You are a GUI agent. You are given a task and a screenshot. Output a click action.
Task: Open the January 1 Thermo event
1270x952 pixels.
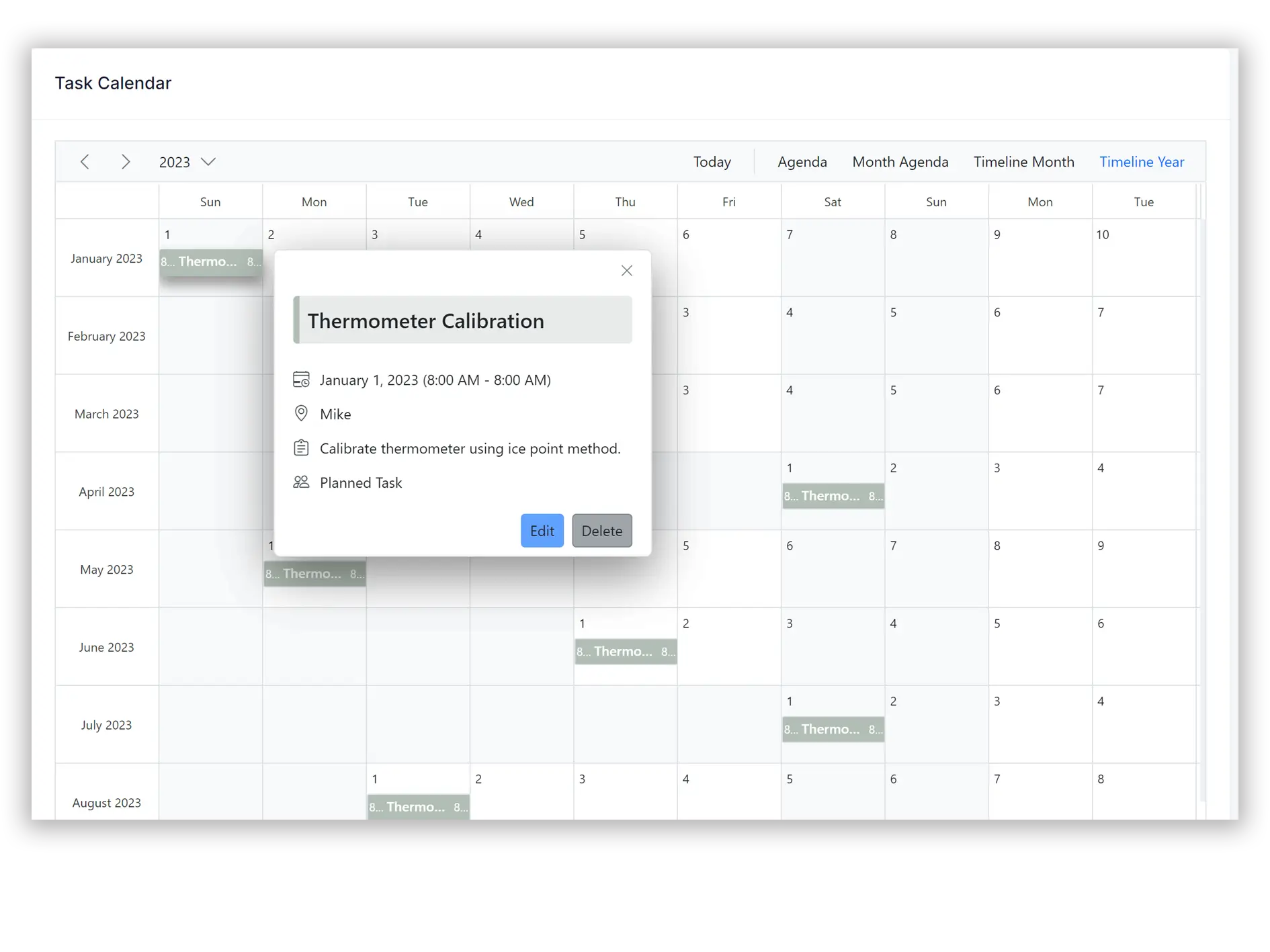coord(211,261)
